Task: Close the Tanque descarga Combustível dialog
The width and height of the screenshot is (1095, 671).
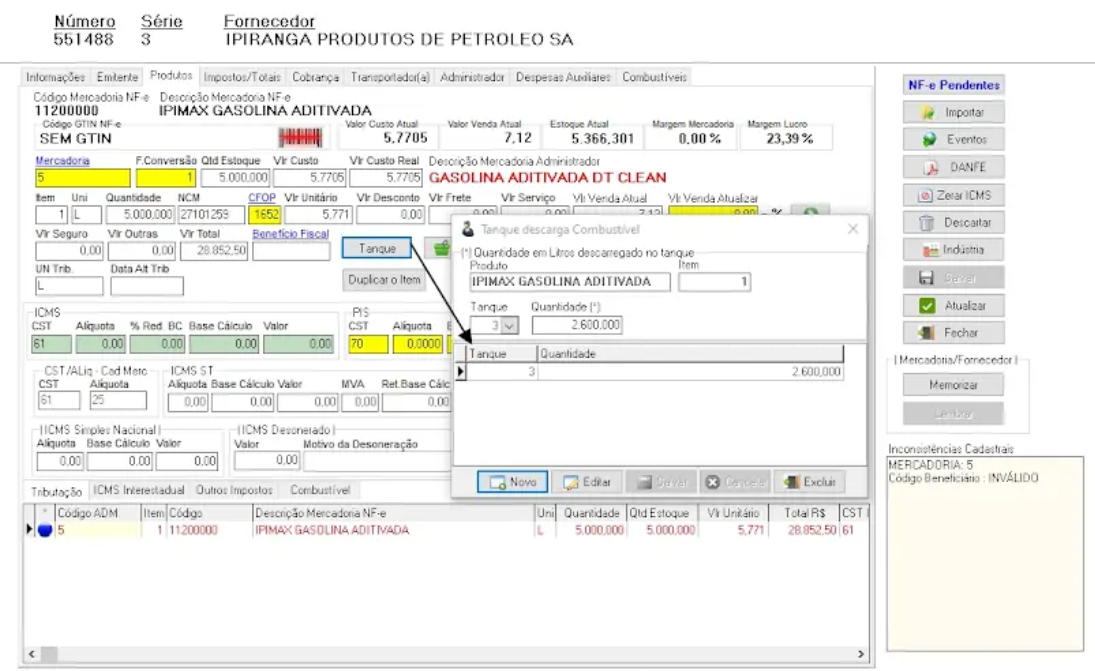Action: tap(853, 229)
